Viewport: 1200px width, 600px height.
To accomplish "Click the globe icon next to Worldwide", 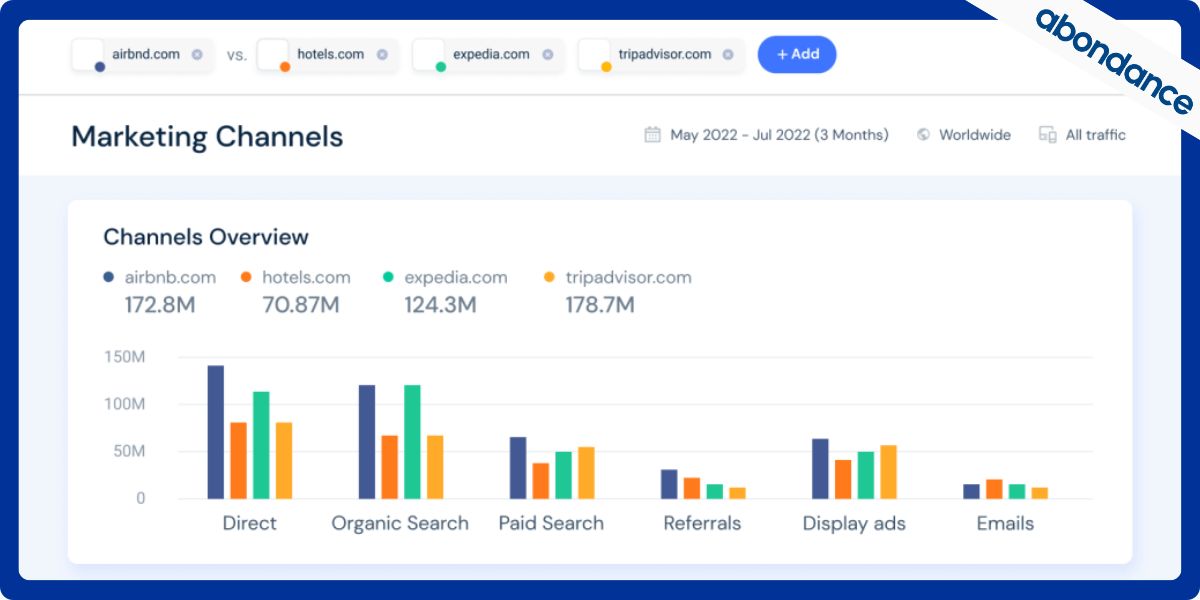I will pyautogui.click(x=923, y=135).
